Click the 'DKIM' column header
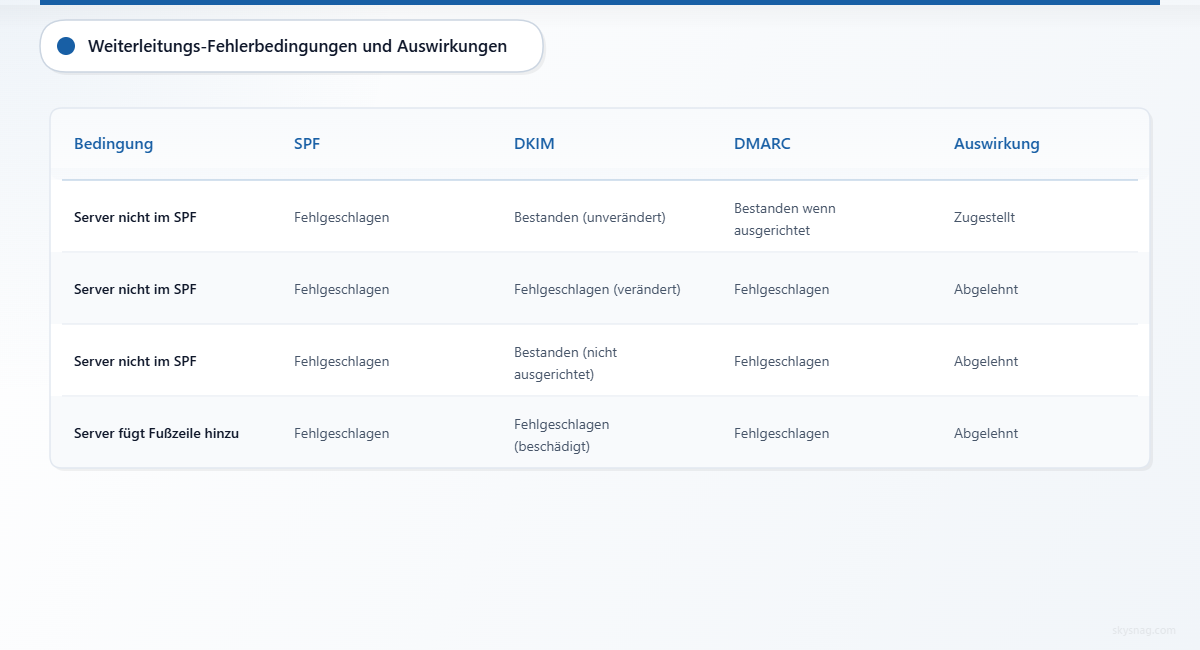Screen dimensions: 1200x650 534,144
